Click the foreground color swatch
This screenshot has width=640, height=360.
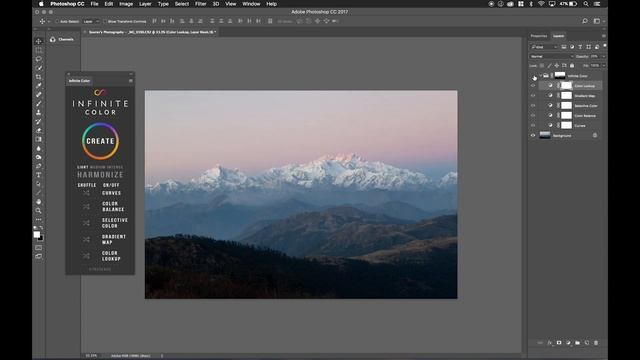click(x=37, y=234)
